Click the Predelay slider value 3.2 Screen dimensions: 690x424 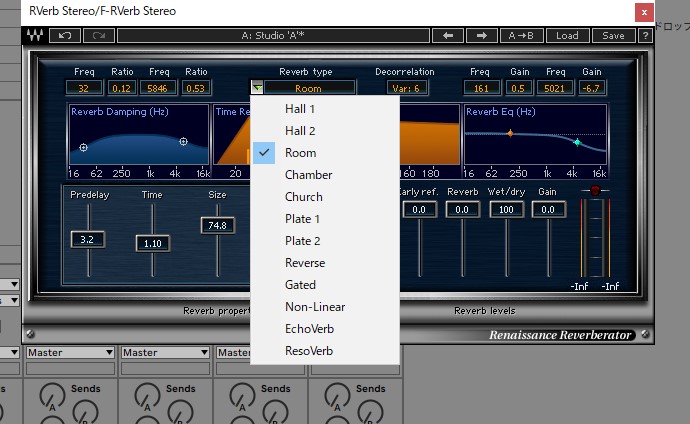(x=88, y=240)
